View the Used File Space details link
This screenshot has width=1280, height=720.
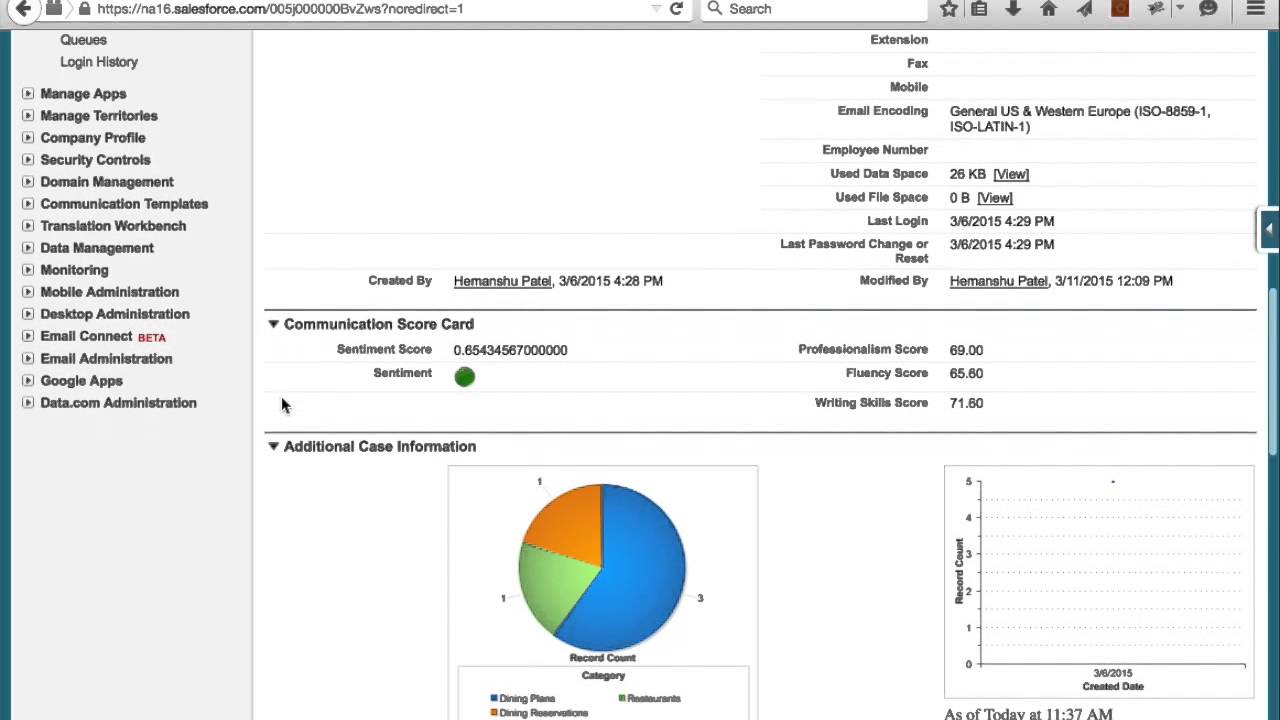[995, 198]
